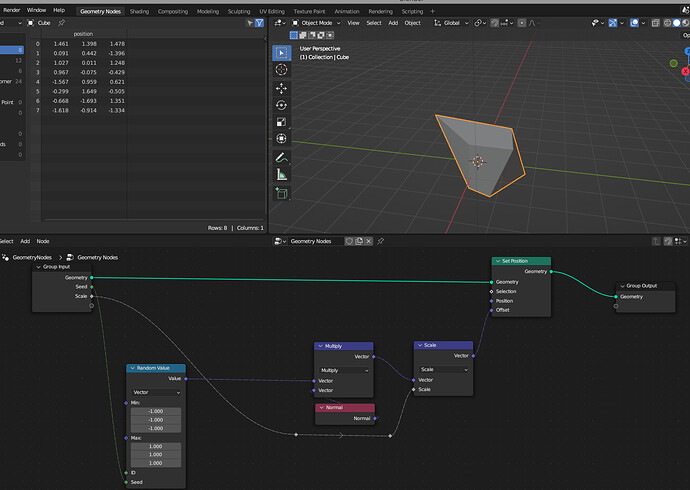This screenshot has height=490, width=690.
Task: Select the Add Cube tool in viewport
Action: [282, 193]
